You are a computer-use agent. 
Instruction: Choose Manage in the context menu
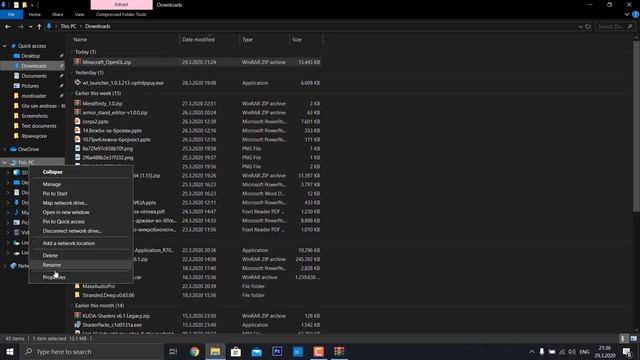coord(81,184)
